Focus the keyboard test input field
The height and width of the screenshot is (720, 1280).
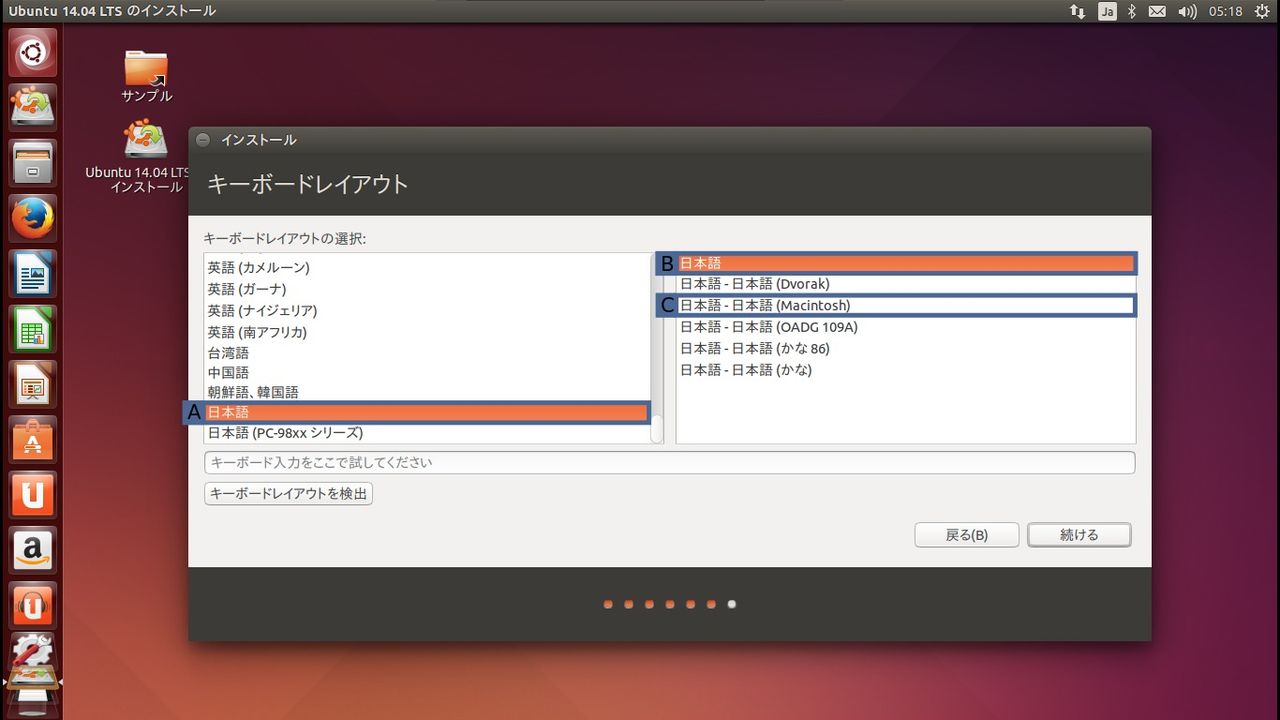[669, 462]
